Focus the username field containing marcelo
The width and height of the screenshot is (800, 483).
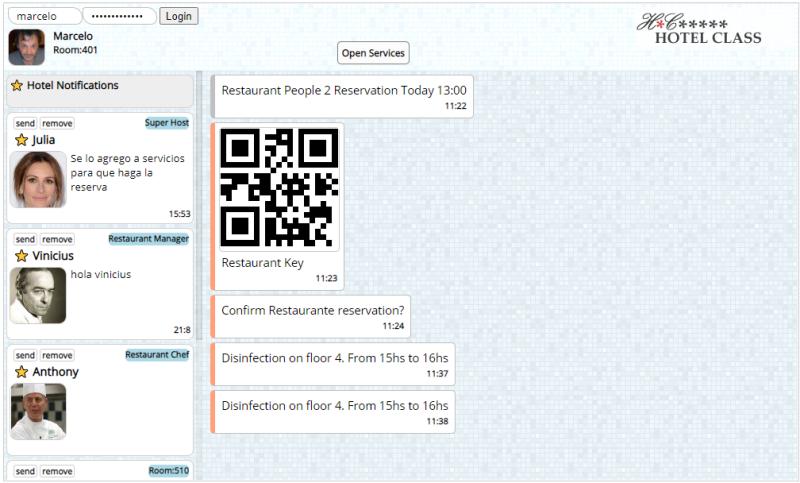pos(45,16)
